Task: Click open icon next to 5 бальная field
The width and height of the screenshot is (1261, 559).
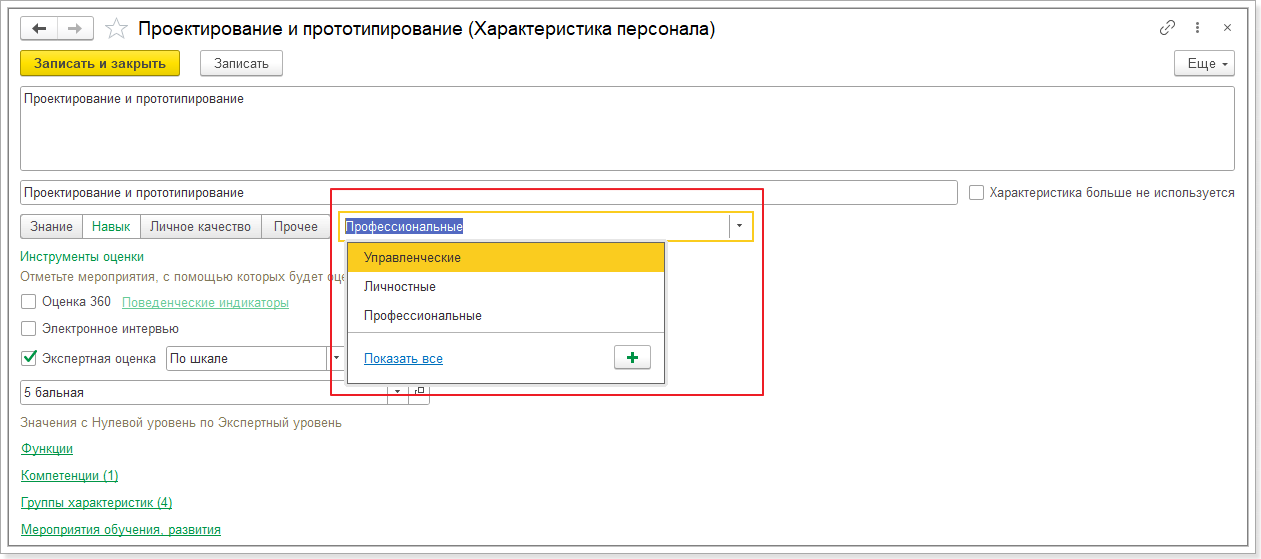Action: [x=420, y=392]
